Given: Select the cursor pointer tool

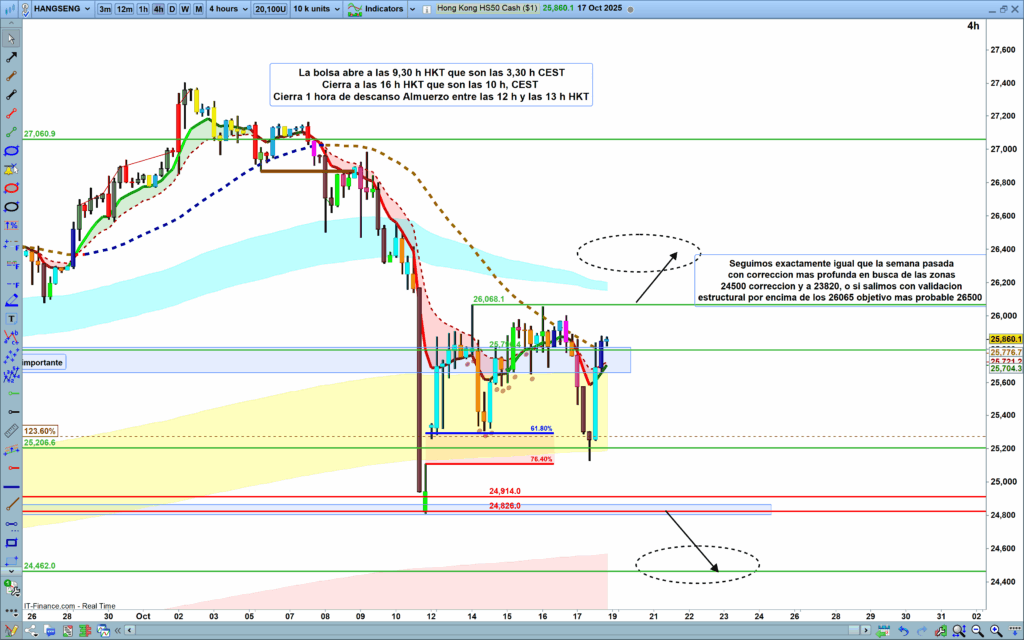Looking at the screenshot, I should pyautogui.click(x=11, y=40).
